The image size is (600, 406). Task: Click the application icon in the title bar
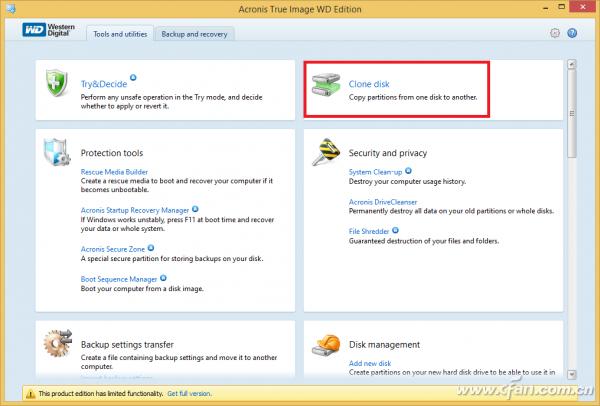coord(11,8)
